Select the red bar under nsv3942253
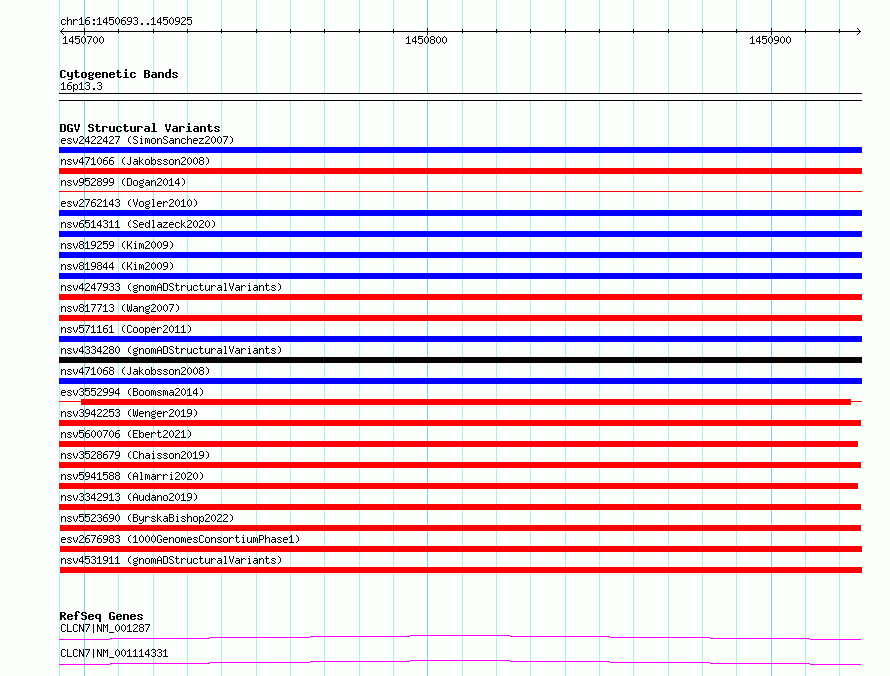890x676 pixels. [x=460, y=423]
